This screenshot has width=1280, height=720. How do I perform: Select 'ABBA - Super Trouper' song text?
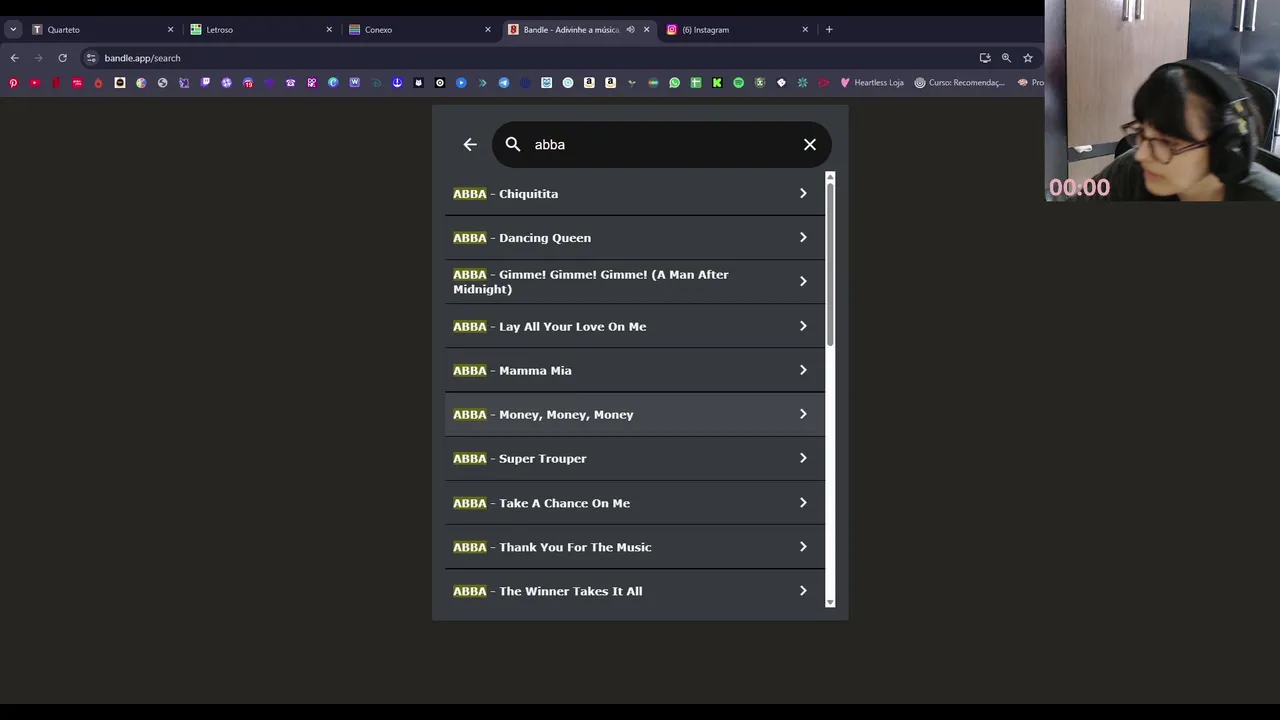coord(520,459)
